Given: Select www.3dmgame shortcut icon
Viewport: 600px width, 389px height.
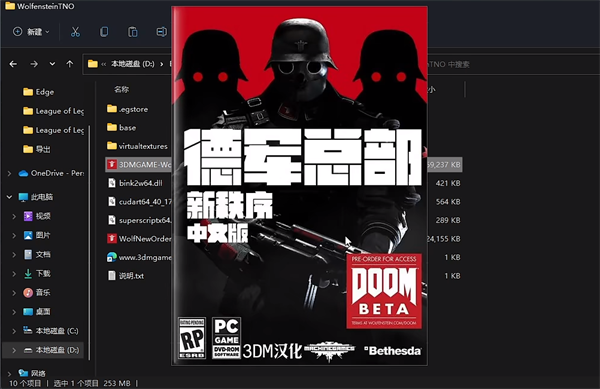Looking at the screenshot, I should (112, 257).
